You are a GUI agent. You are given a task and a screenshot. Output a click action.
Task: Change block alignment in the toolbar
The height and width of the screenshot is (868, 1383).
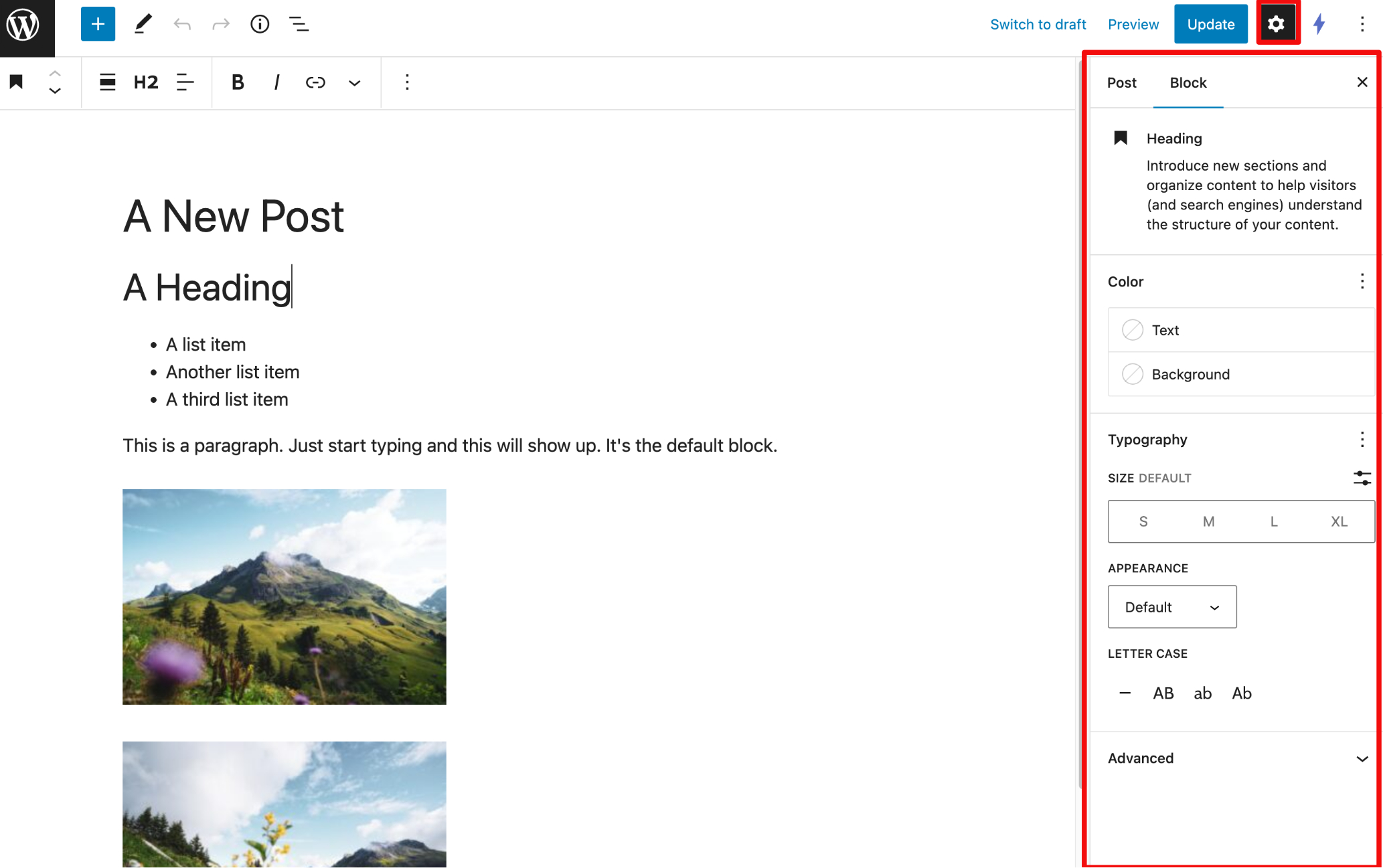tap(108, 82)
